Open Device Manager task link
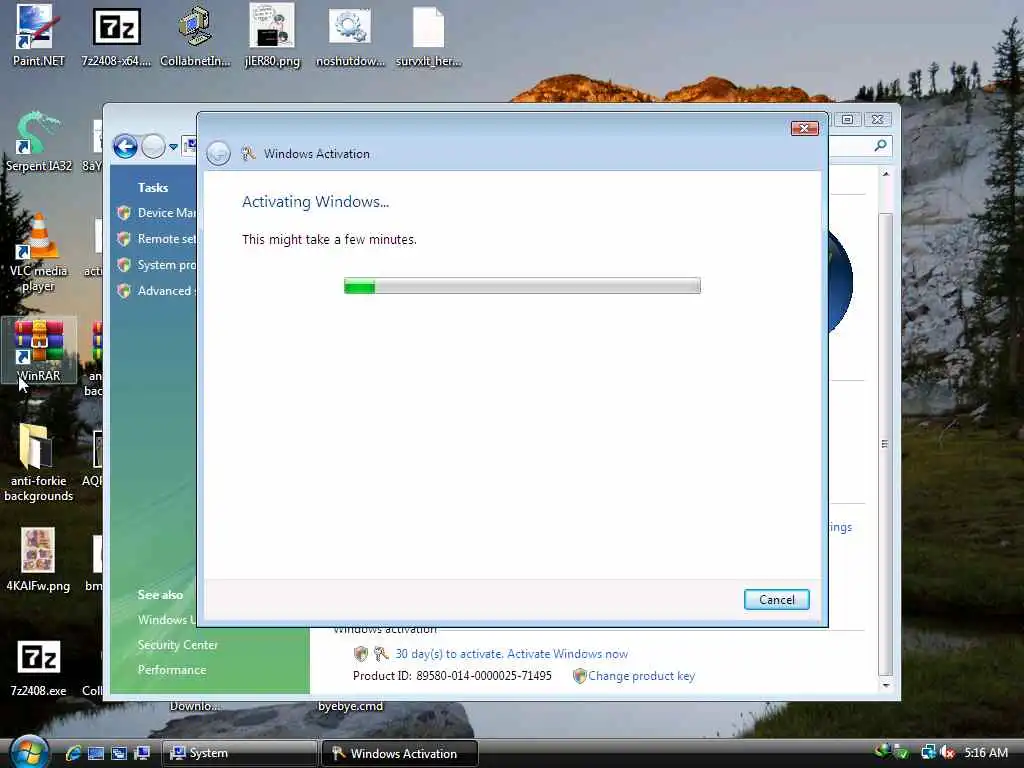This screenshot has width=1024, height=768. pyautogui.click(x=167, y=213)
